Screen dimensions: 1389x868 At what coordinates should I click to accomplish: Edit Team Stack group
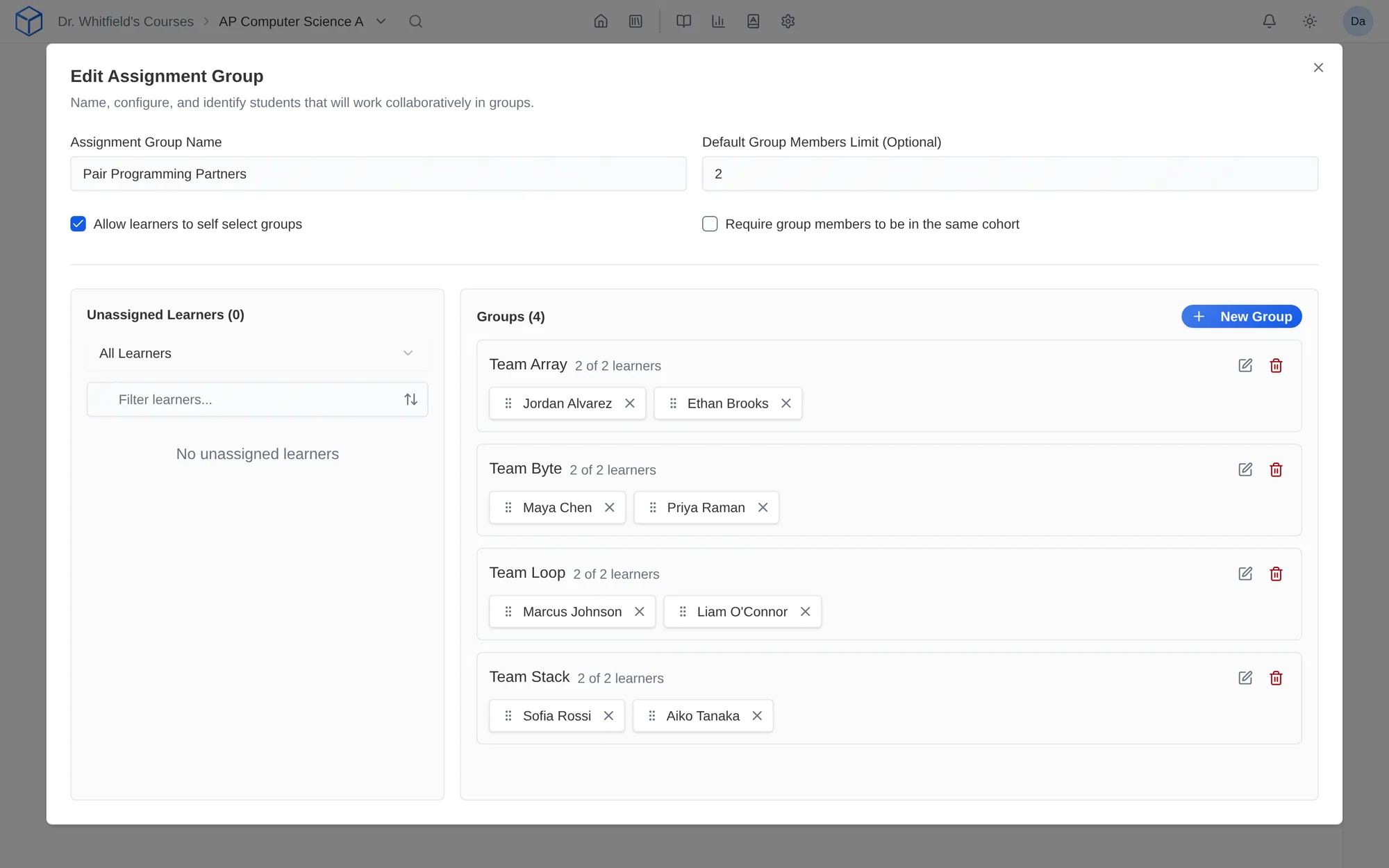tap(1245, 678)
